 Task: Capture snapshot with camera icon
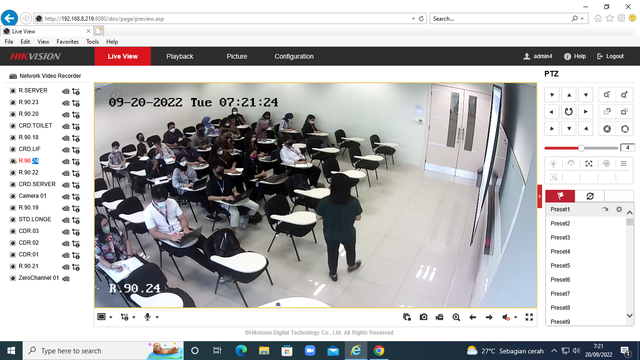coord(423,317)
